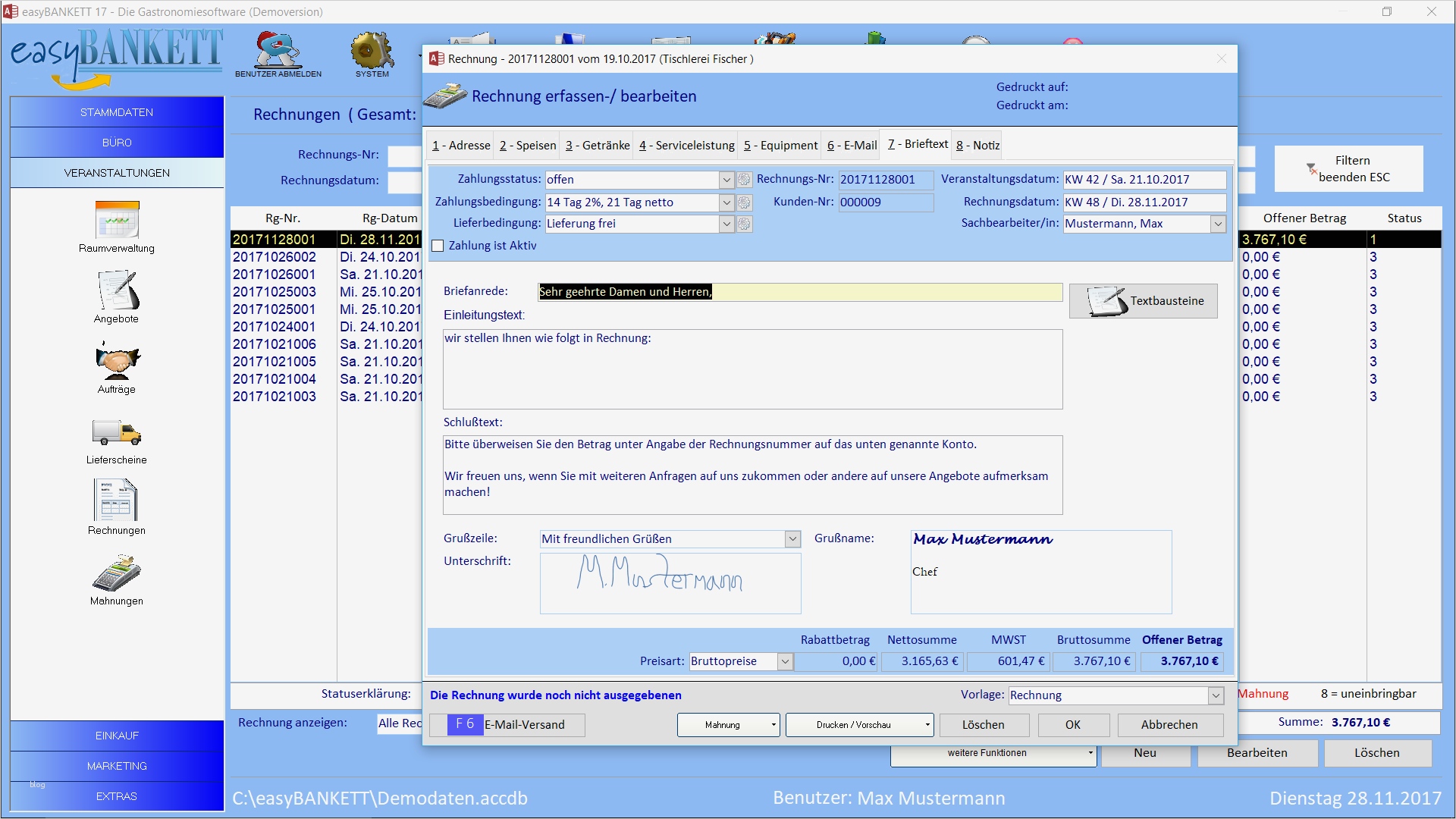1456x819 pixels.
Task: Open the Preisart Bruttopreise dropdown
Action: pyautogui.click(x=785, y=661)
